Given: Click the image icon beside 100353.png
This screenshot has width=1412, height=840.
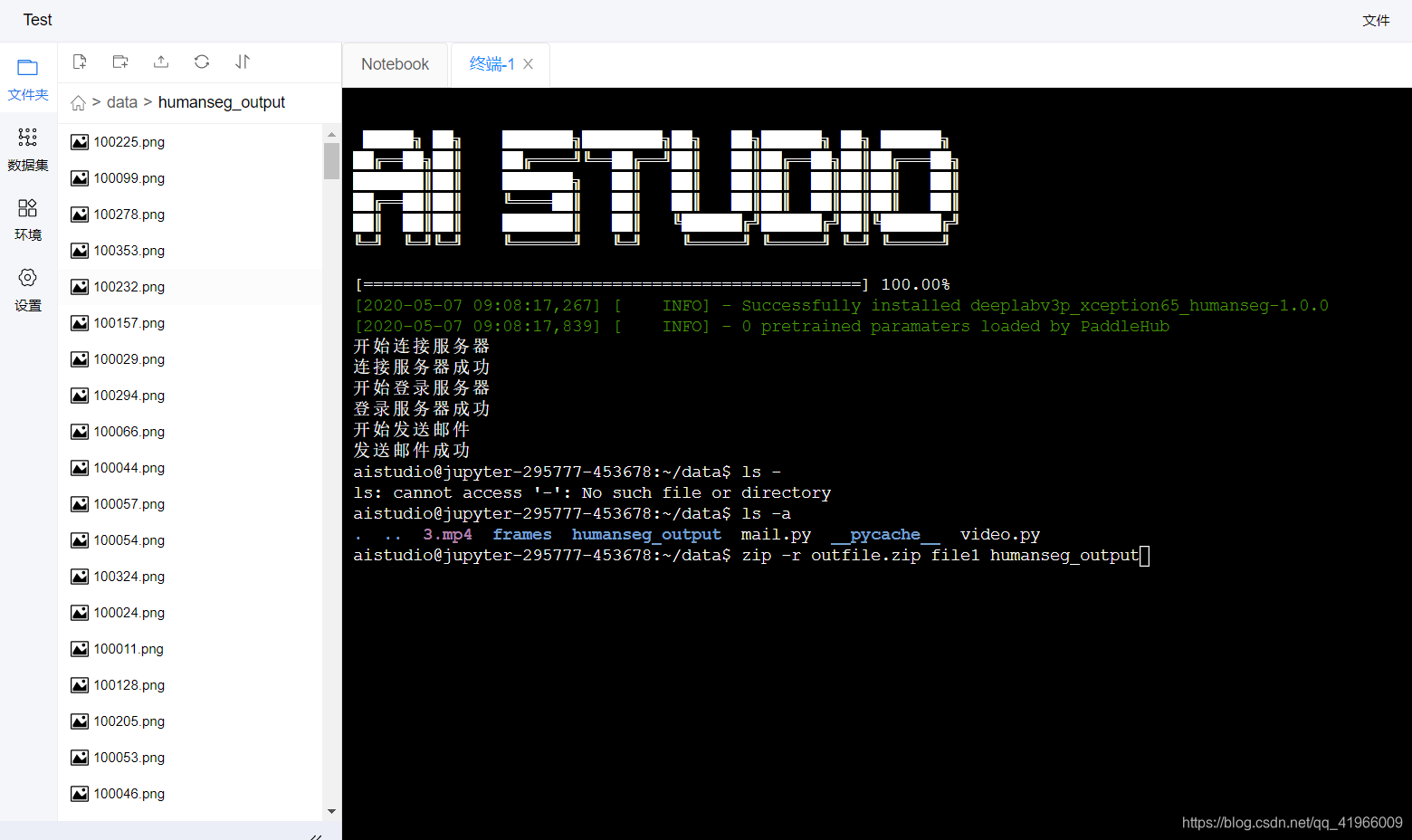Looking at the screenshot, I should (80, 251).
